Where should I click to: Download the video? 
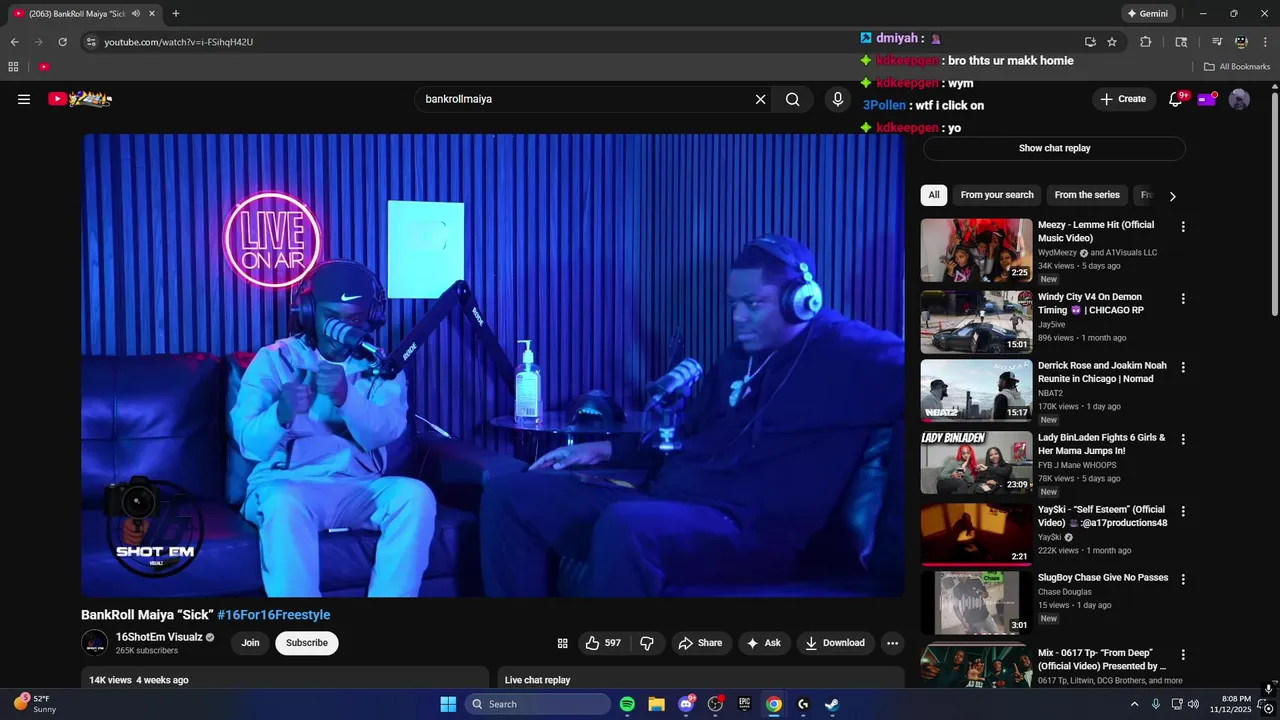[836, 643]
